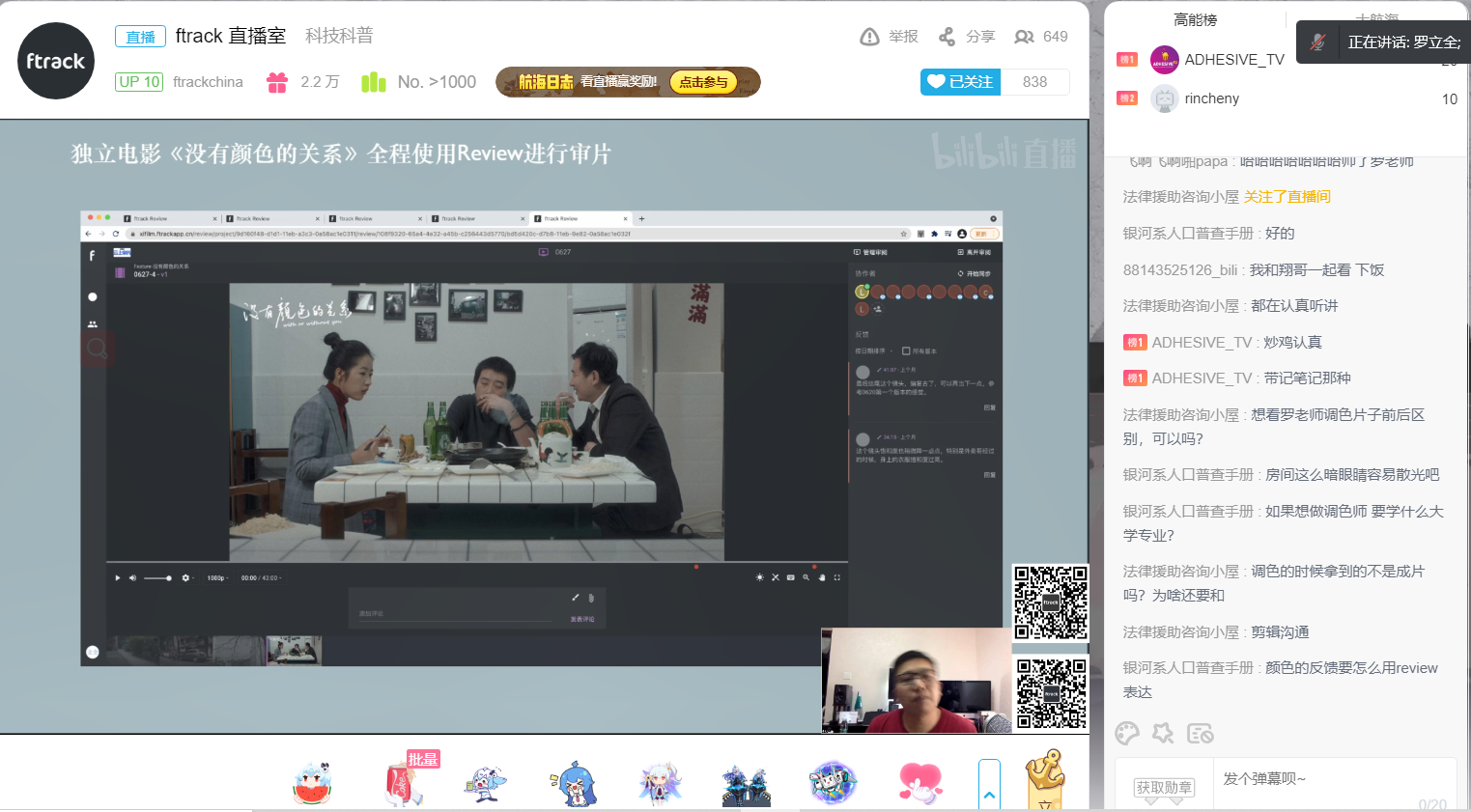Click the 点击参与 button
The image size is (1471, 812).
pos(703,82)
